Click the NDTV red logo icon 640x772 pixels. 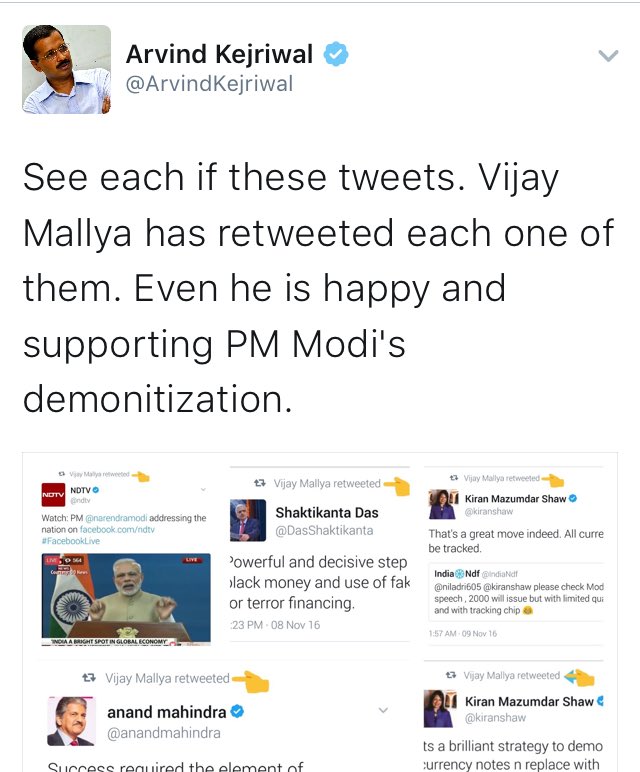click(53, 494)
